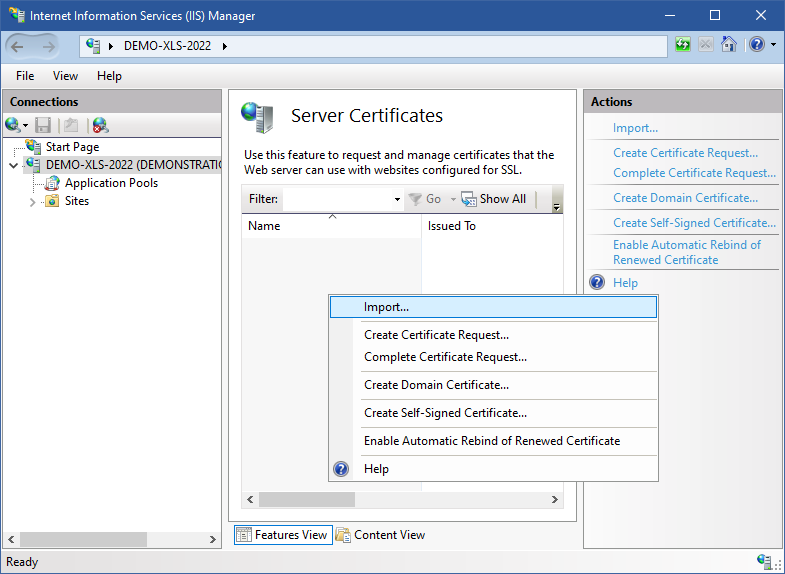Click Show All in the filter bar
This screenshot has width=785, height=574.
coord(494,199)
